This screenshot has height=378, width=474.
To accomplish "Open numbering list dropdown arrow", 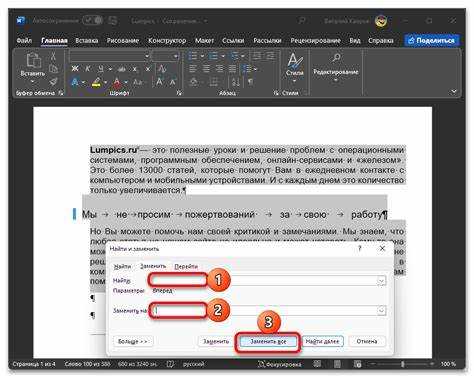I will (222, 56).
